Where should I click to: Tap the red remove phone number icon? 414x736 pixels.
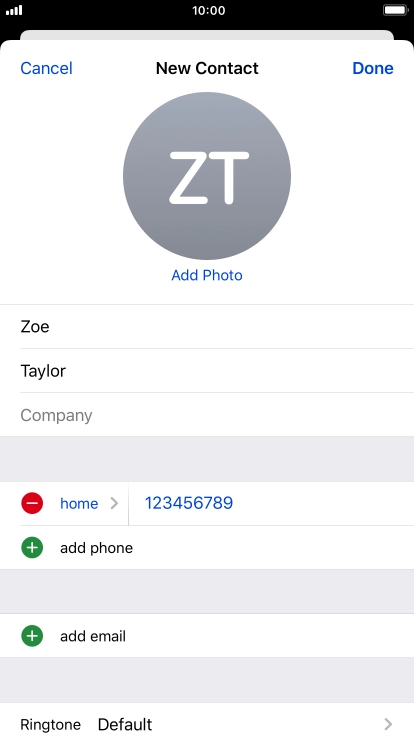(32, 503)
